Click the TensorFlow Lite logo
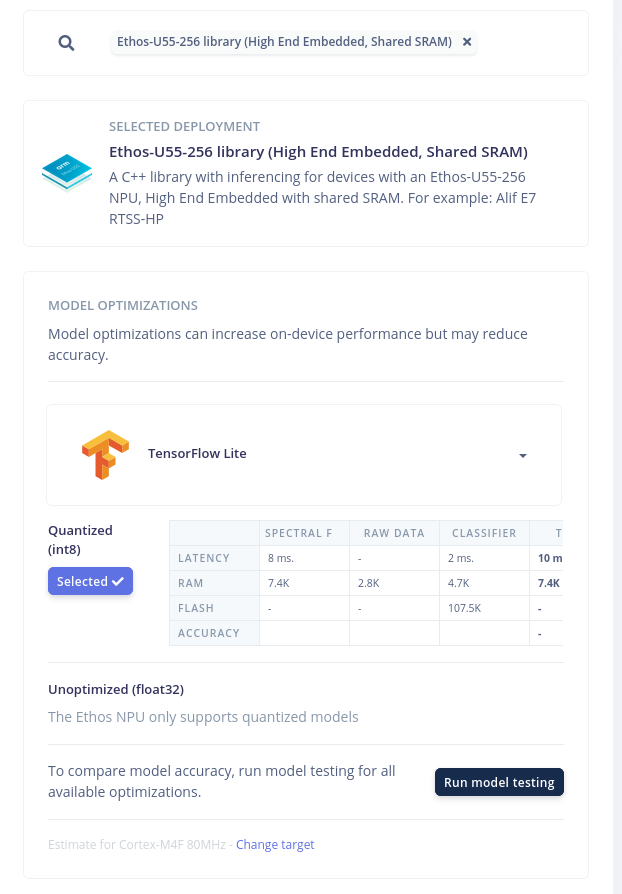The image size is (622, 894). click(x=105, y=454)
